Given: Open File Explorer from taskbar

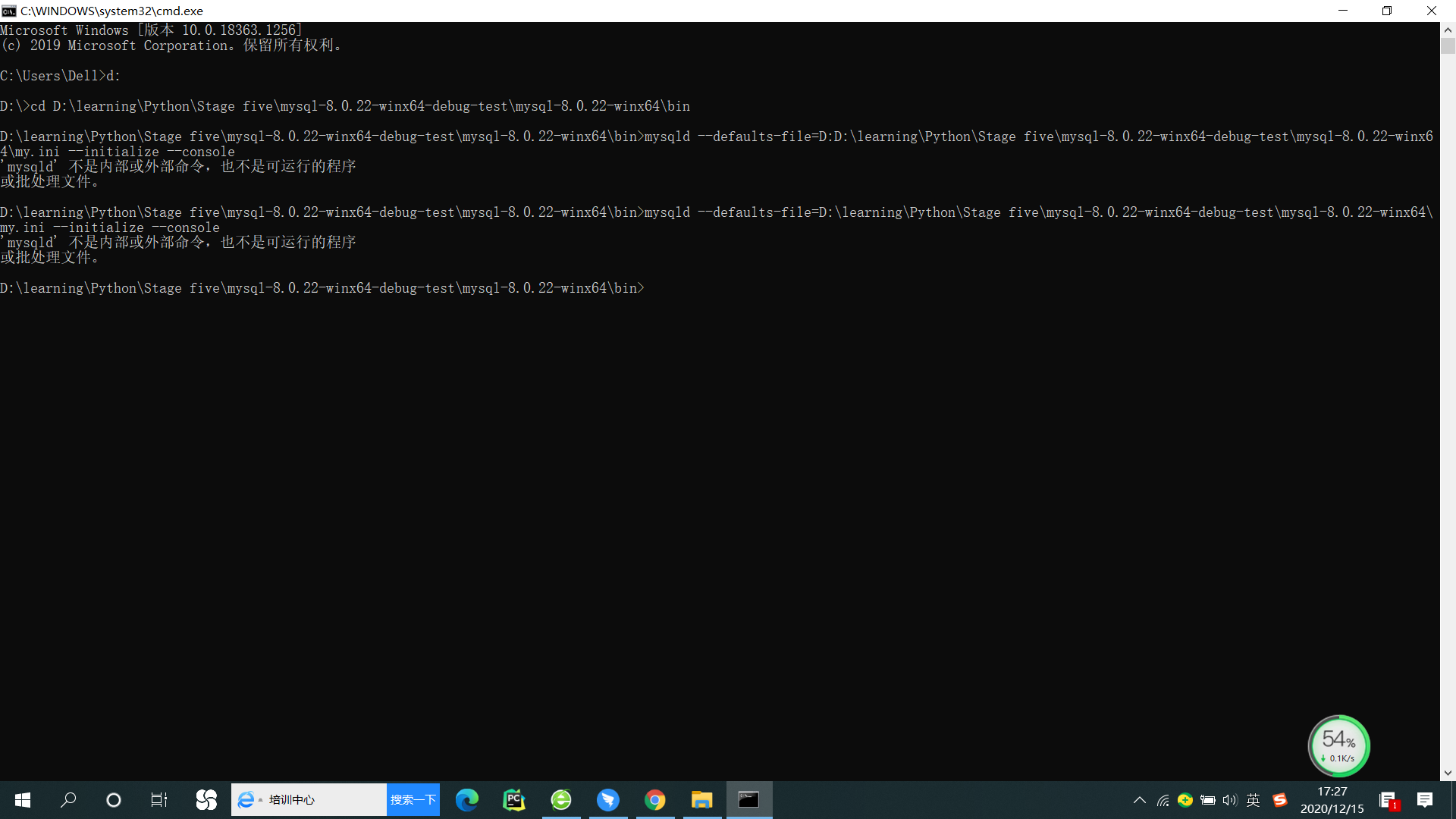Looking at the screenshot, I should [x=702, y=800].
